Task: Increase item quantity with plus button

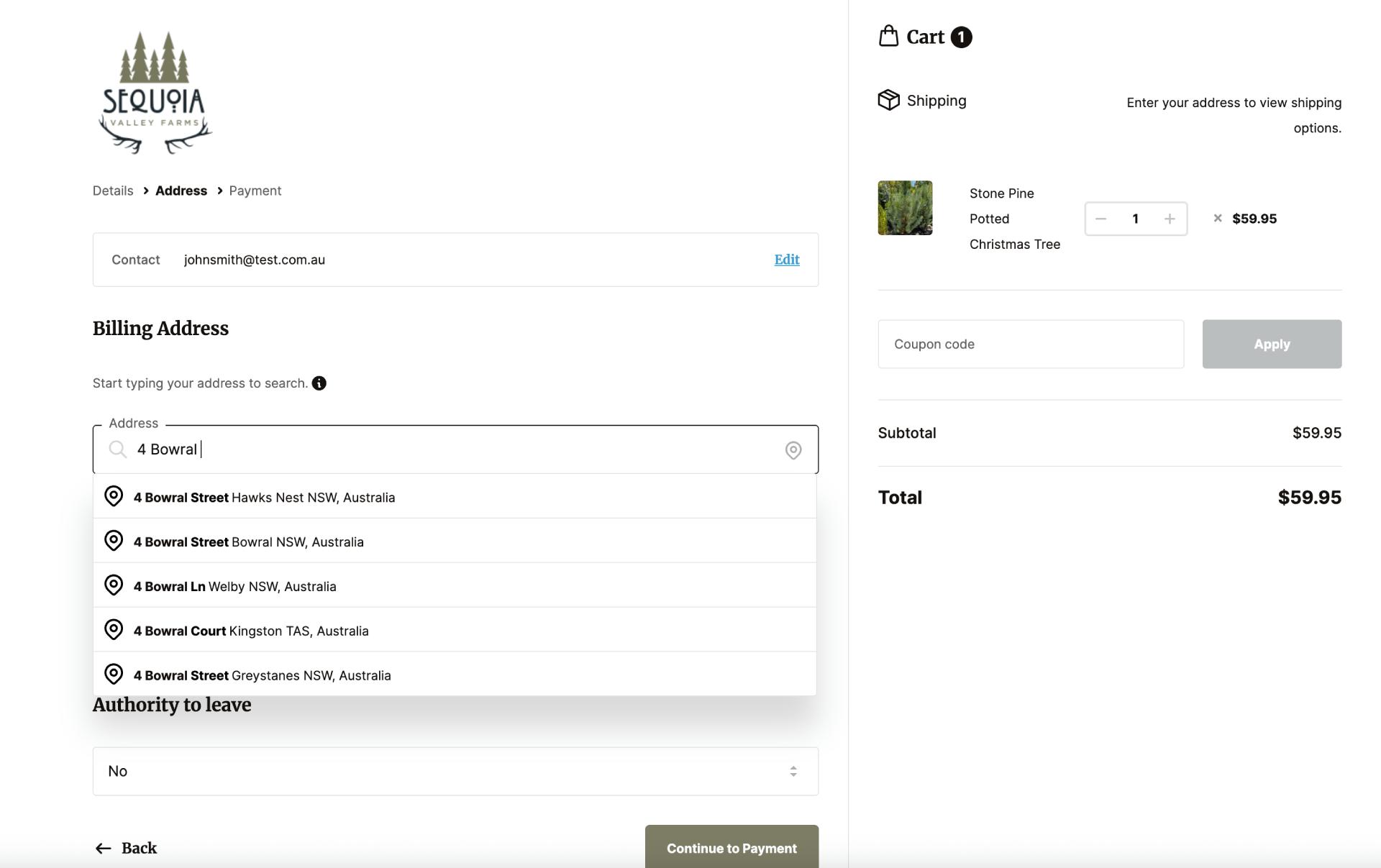Action: (x=1169, y=219)
